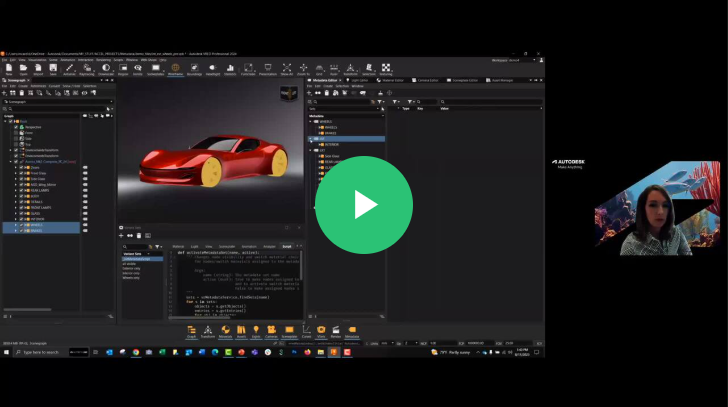
Task: Toggle the Headlight toolbar icon
Action: (213, 70)
